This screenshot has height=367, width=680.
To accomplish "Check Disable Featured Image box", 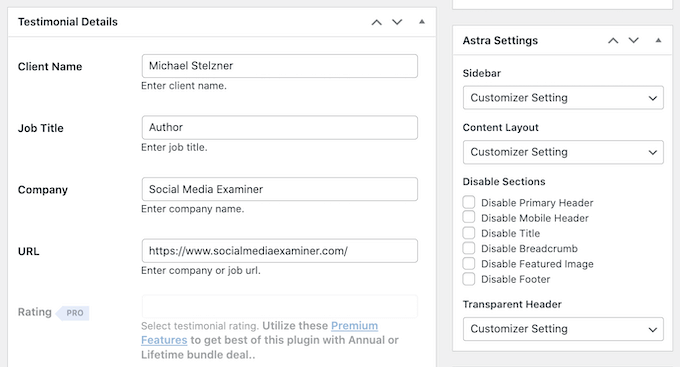I will point(468,263).
